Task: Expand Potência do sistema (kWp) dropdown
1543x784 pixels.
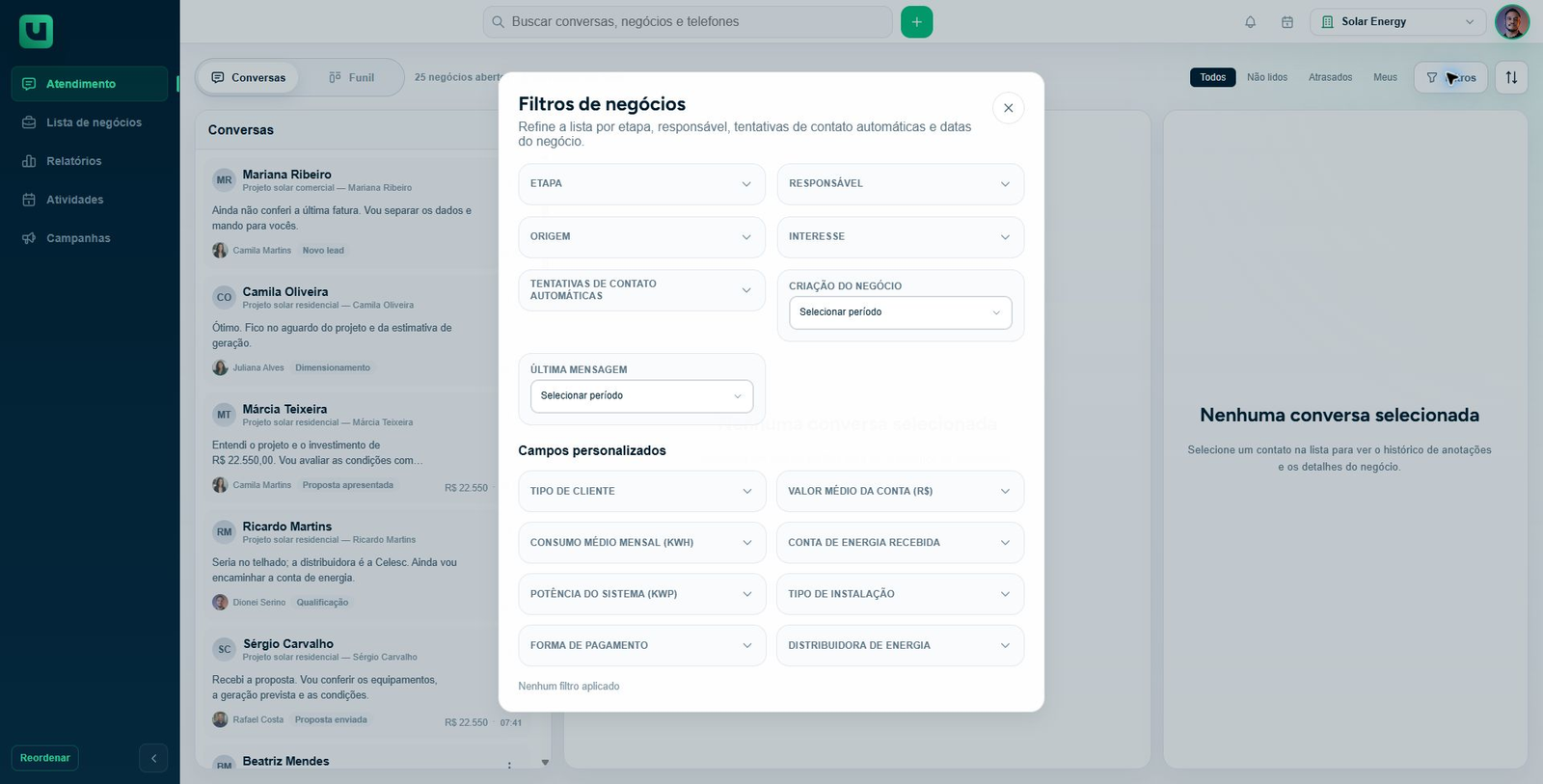Action: 641,594
